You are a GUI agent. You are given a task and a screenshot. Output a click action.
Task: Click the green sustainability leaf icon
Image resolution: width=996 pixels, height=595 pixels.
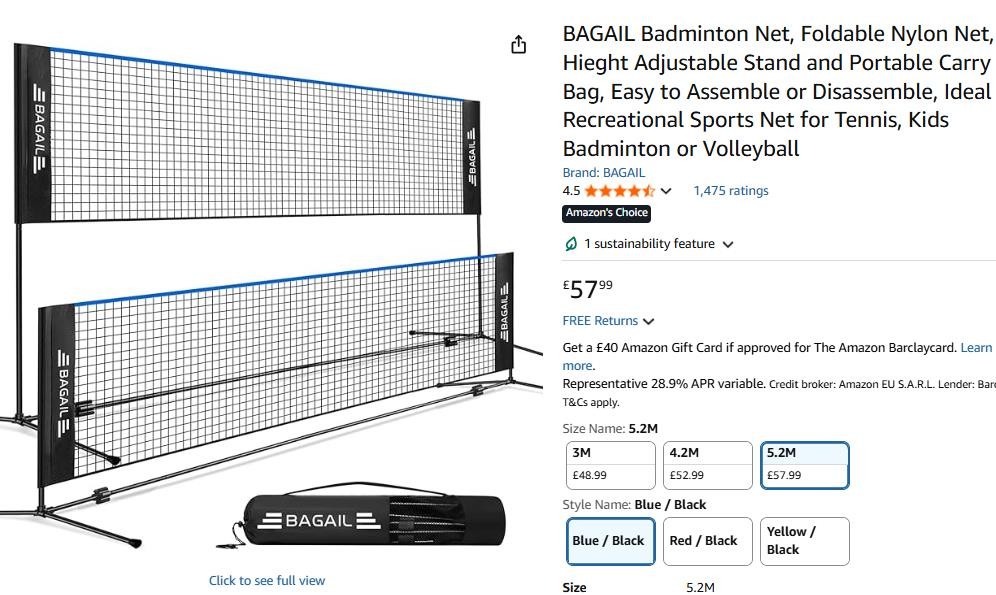click(x=571, y=244)
